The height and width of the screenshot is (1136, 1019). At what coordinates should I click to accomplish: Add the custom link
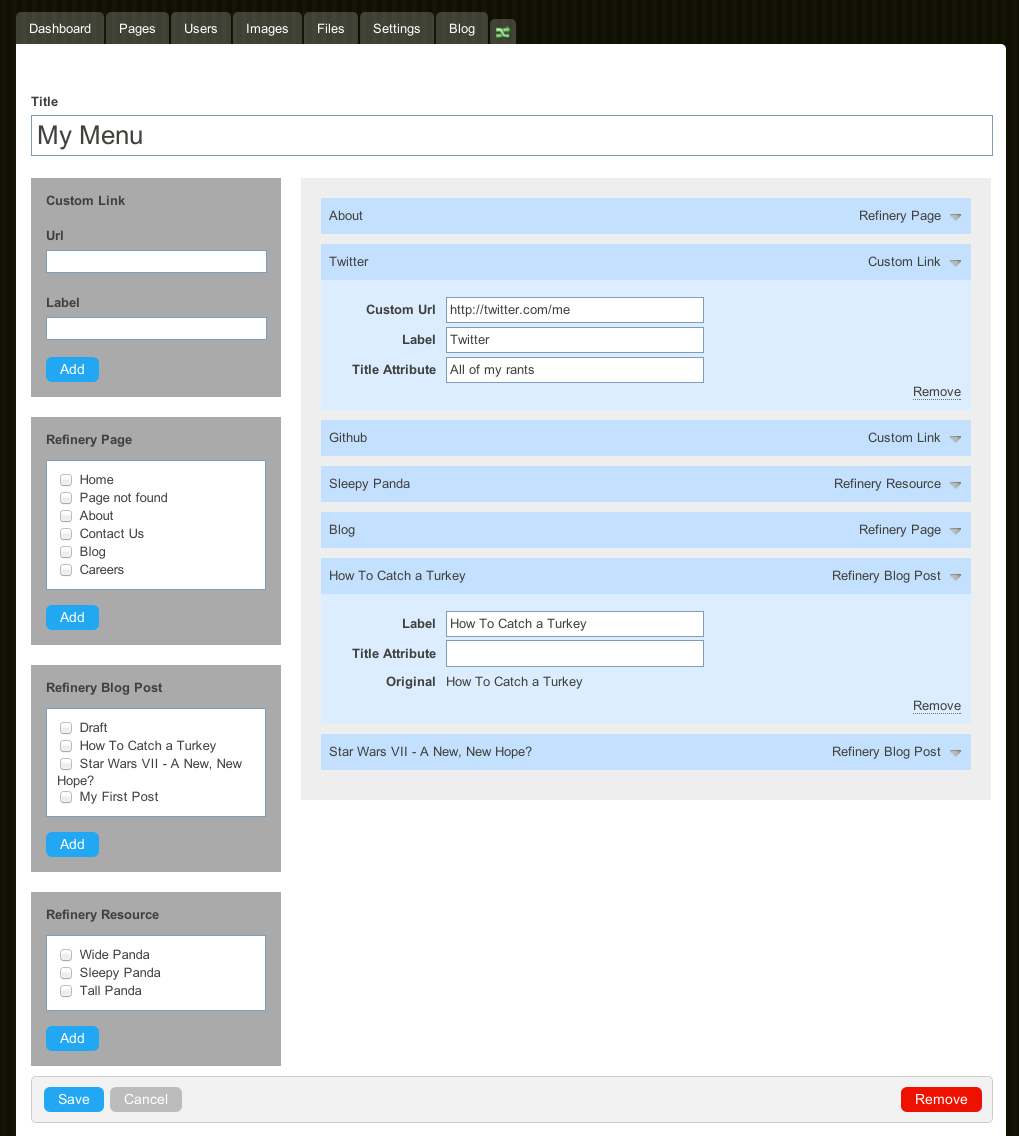(72, 369)
